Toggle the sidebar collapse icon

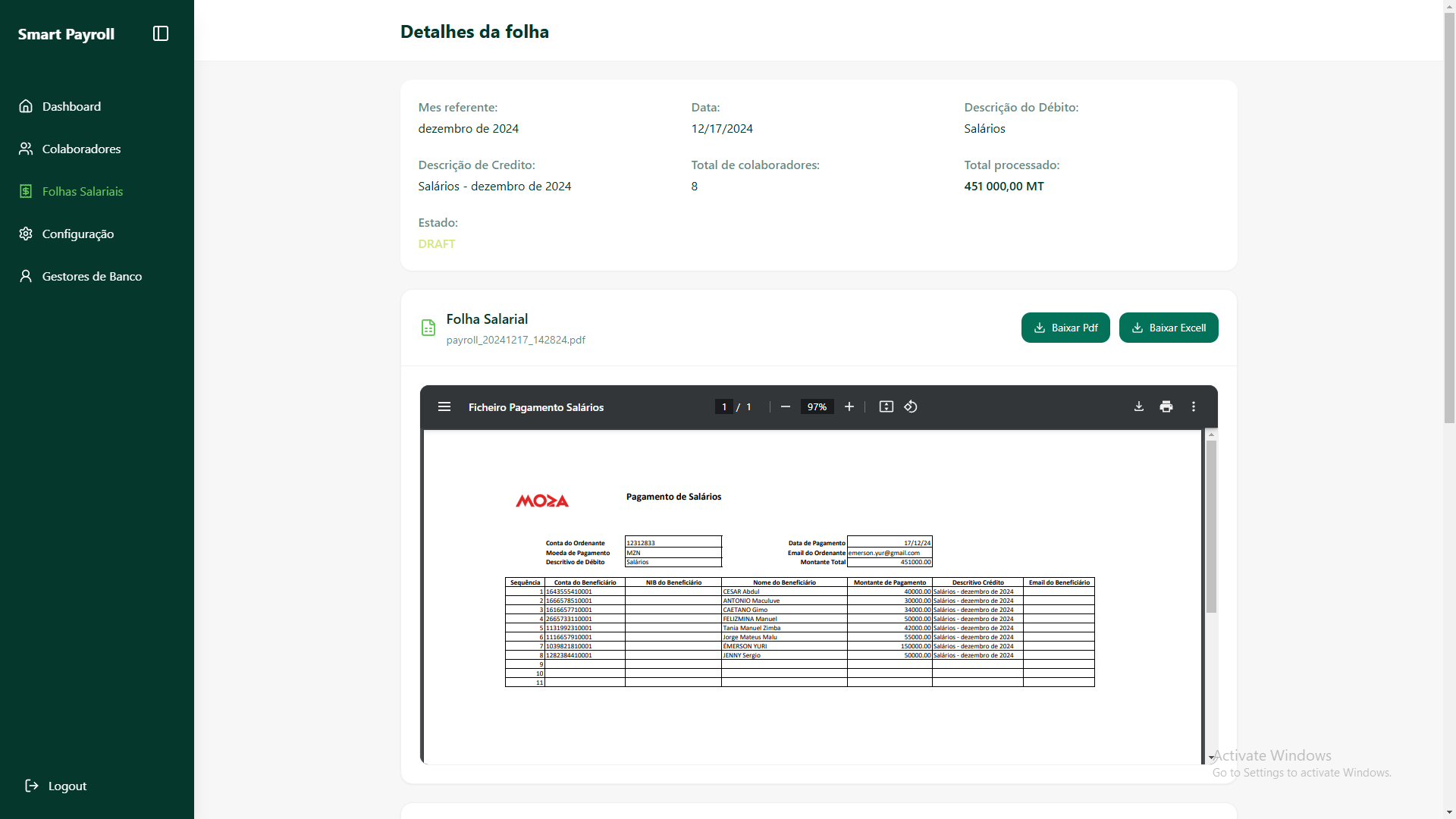point(161,33)
